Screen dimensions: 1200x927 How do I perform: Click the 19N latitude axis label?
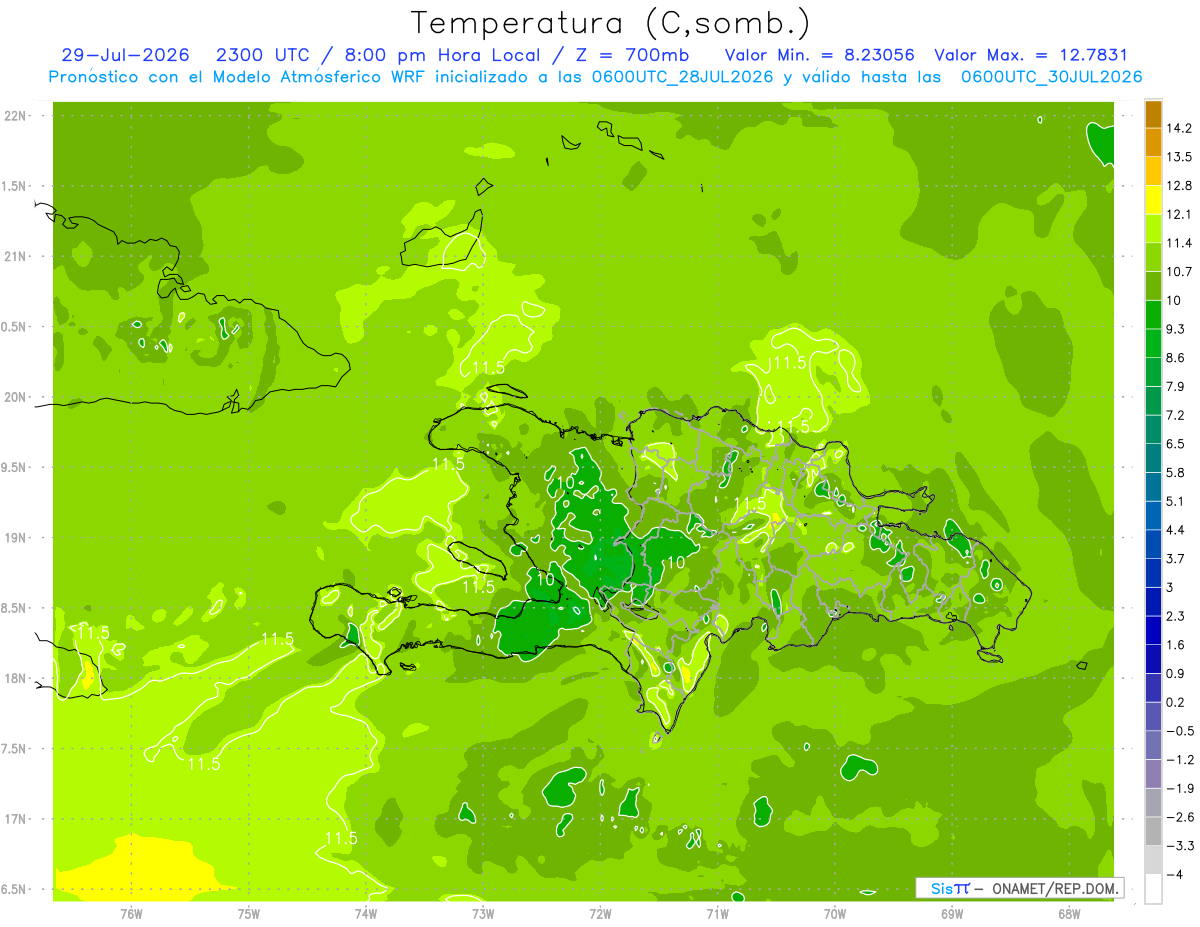[x=16, y=538]
